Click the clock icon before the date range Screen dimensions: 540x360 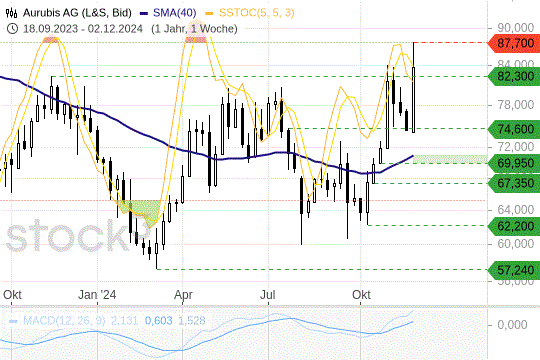[12, 29]
